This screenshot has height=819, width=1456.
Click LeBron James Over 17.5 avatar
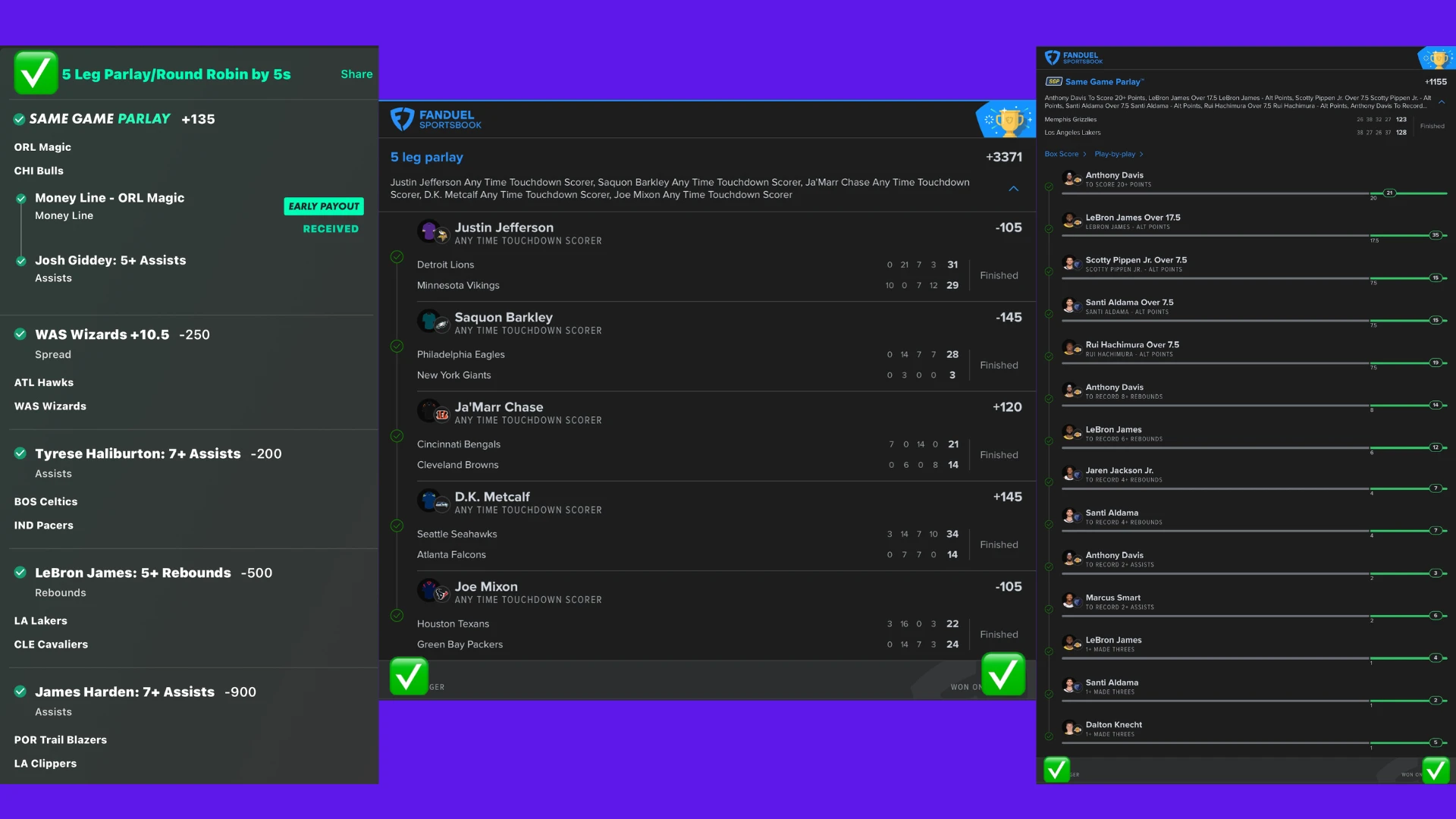[x=1072, y=221]
